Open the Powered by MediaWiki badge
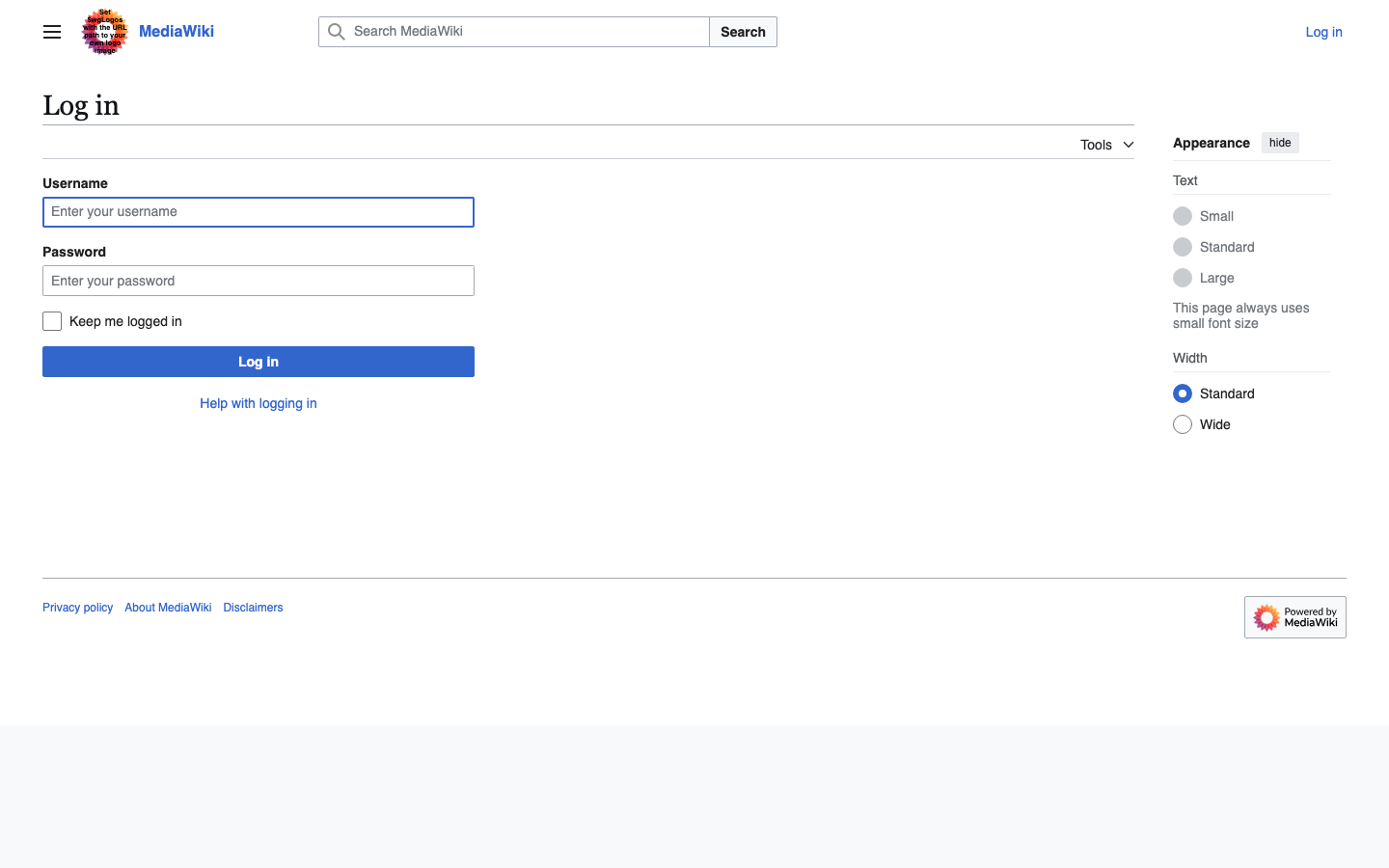Screen dimensions: 1389x868 point(1295,617)
